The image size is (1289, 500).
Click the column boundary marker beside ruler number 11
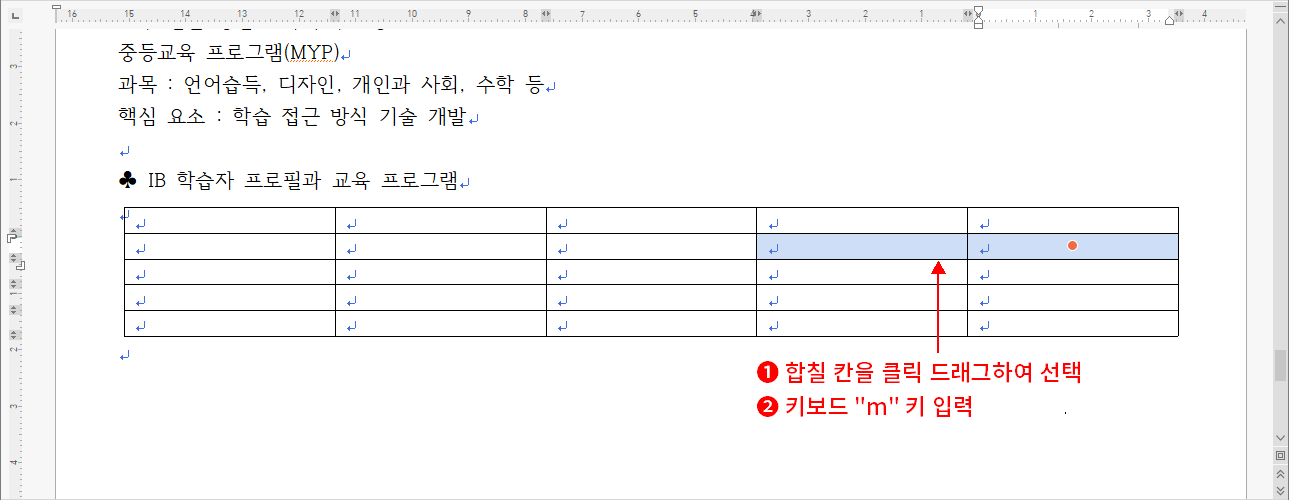[x=337, y=14]
